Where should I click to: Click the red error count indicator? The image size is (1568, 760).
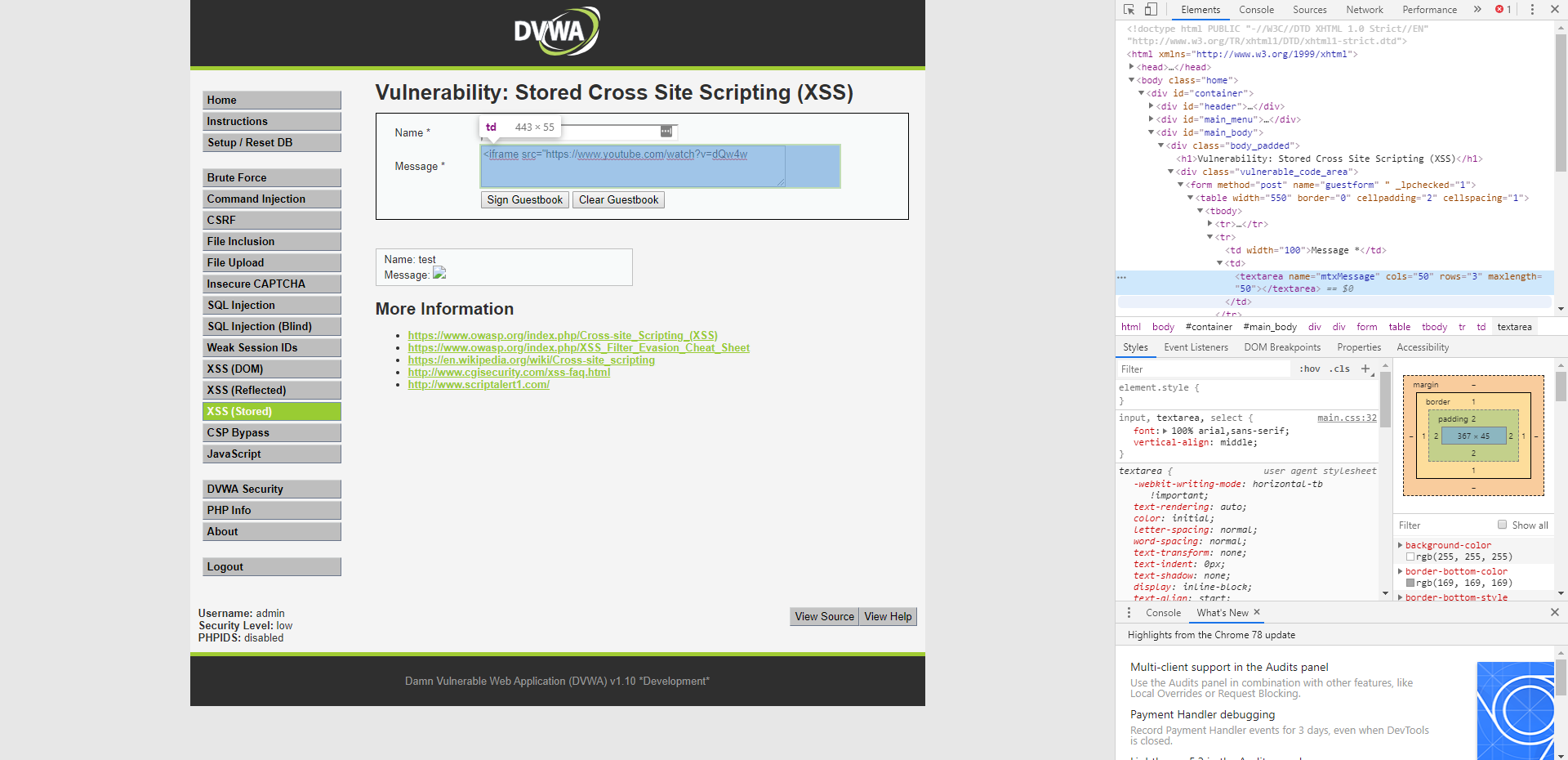[1503, 10]
